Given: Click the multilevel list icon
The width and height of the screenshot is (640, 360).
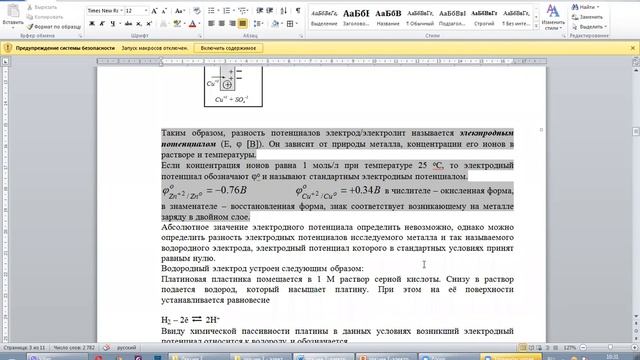Looking at the screenshot, I should pyautogui.click(x=242, y=11).
